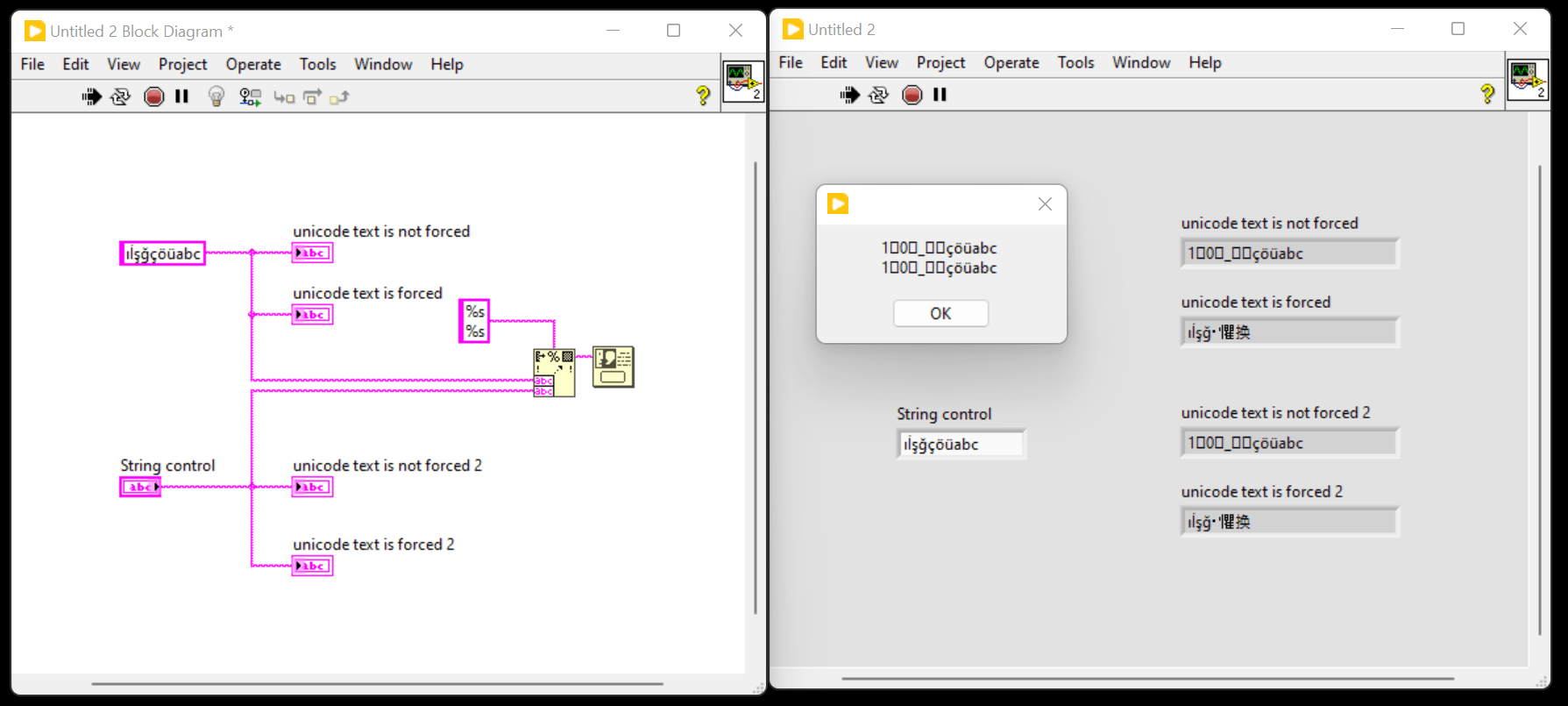Open Help menu in Block Diagram window

[447, 64]
